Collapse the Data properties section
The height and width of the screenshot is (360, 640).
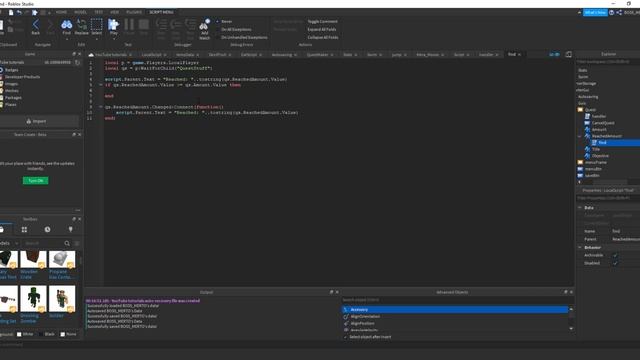(580, 208)
